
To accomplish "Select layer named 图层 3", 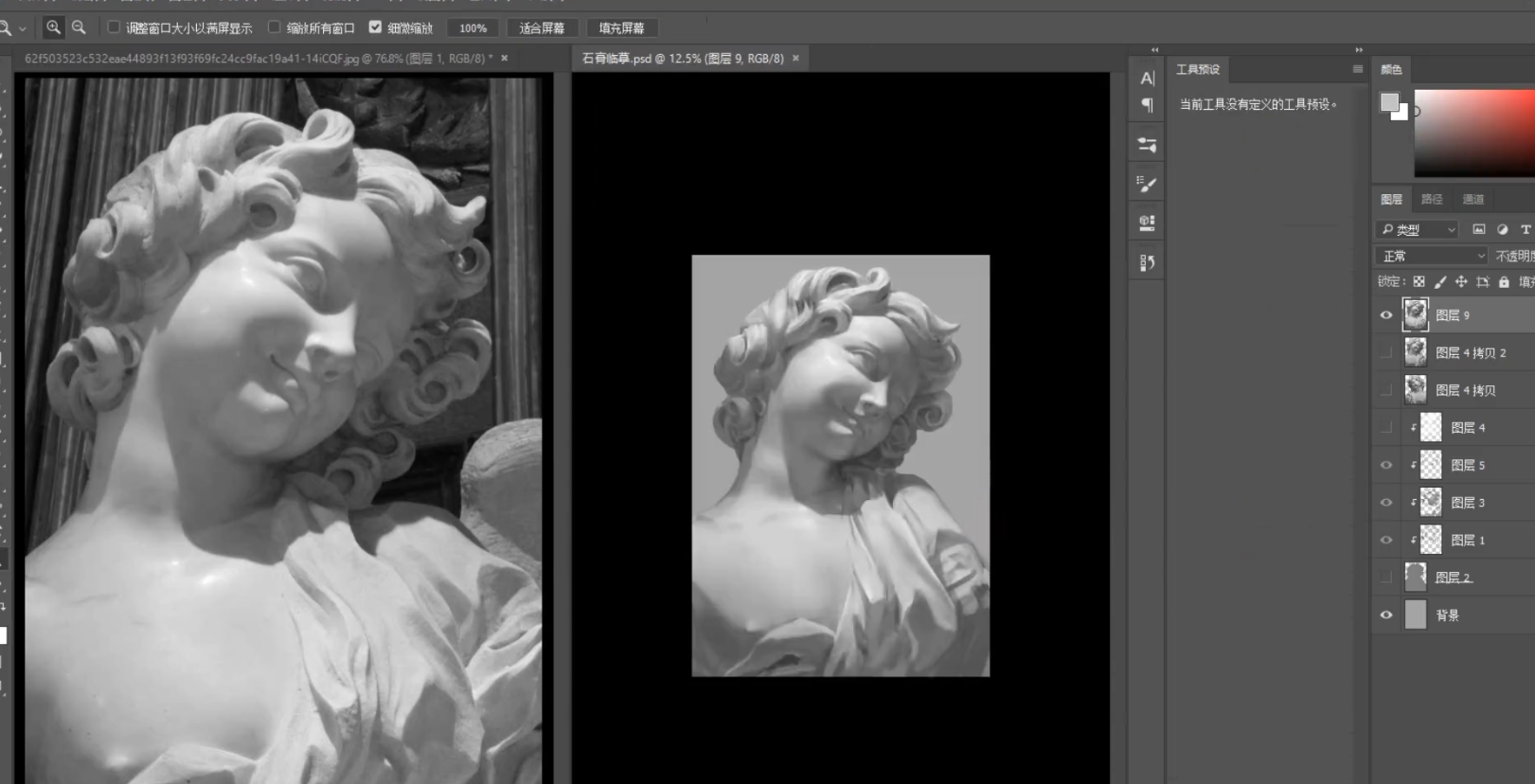I will coord(1468,502).
